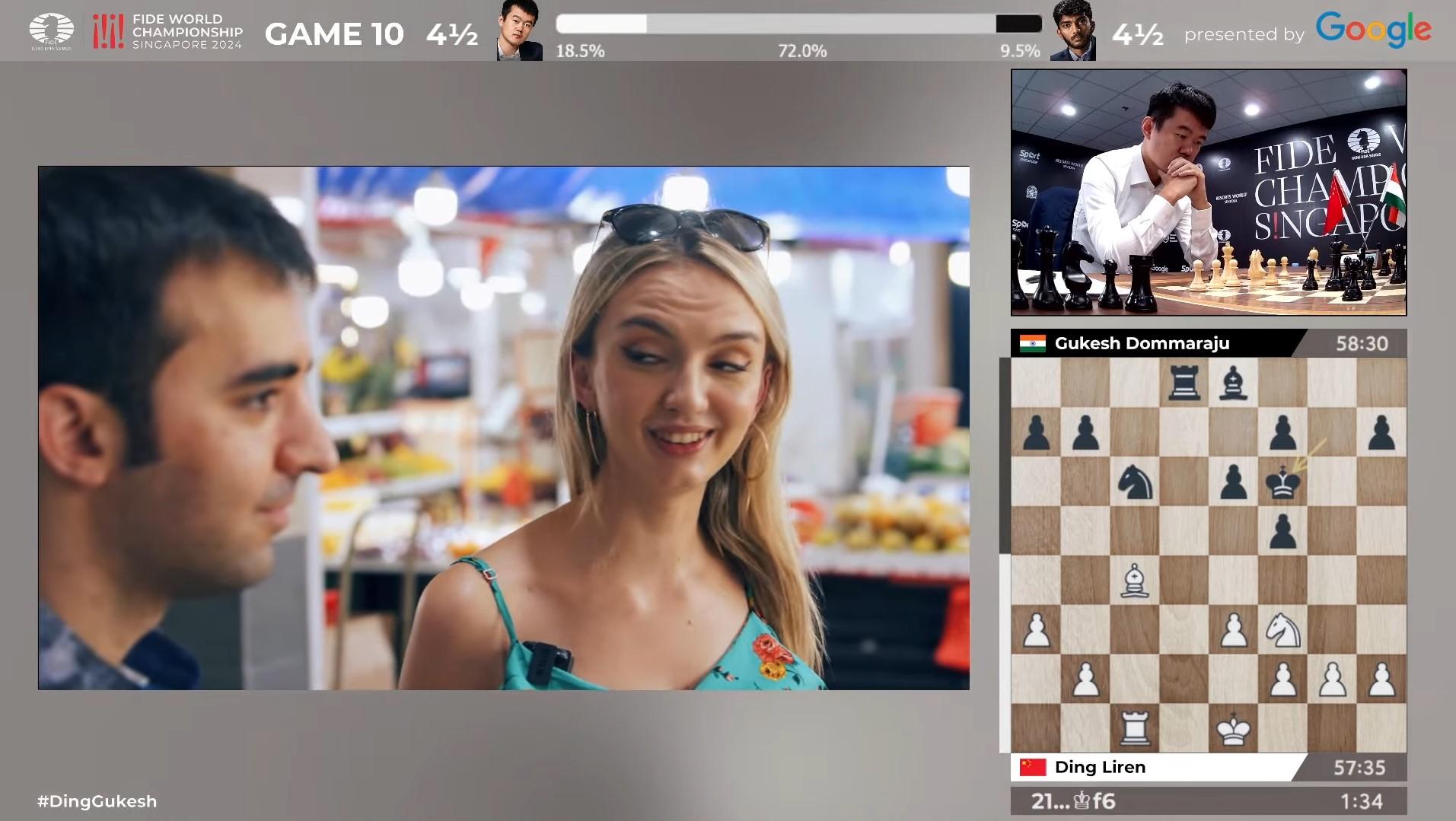The height and width of the screenshot is (821, 1456).
Task: Click Ding's clock showing 57:35
Action: click(1359, 768)
